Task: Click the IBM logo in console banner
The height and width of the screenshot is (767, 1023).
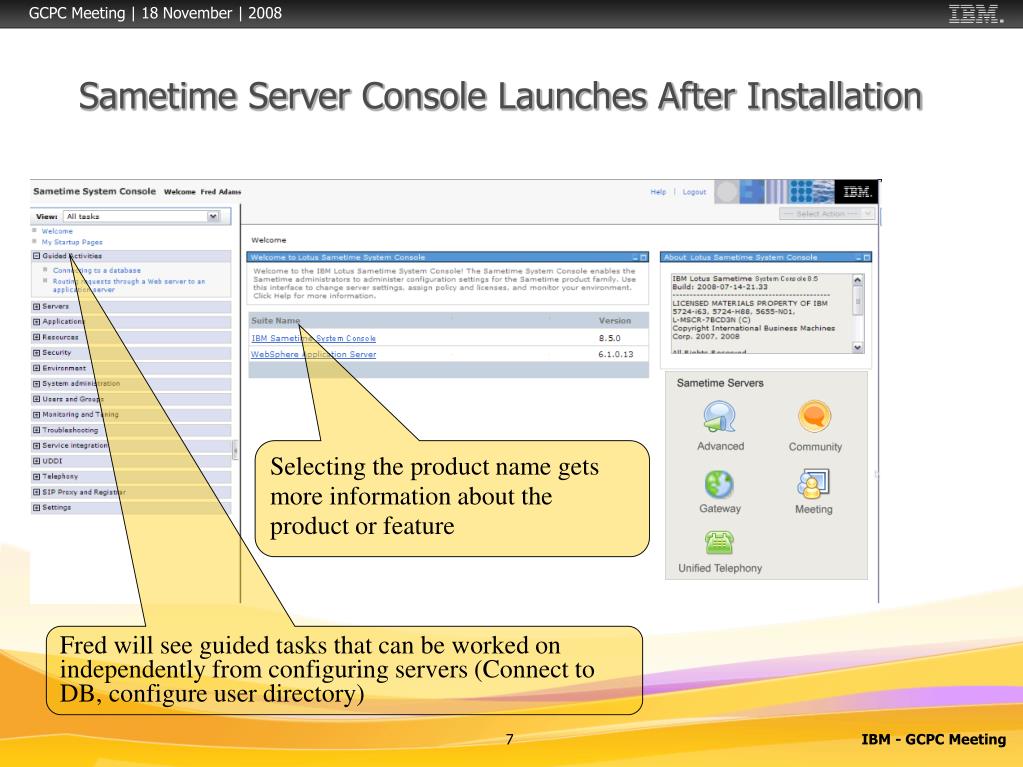Action: click(x=857, y=192)
